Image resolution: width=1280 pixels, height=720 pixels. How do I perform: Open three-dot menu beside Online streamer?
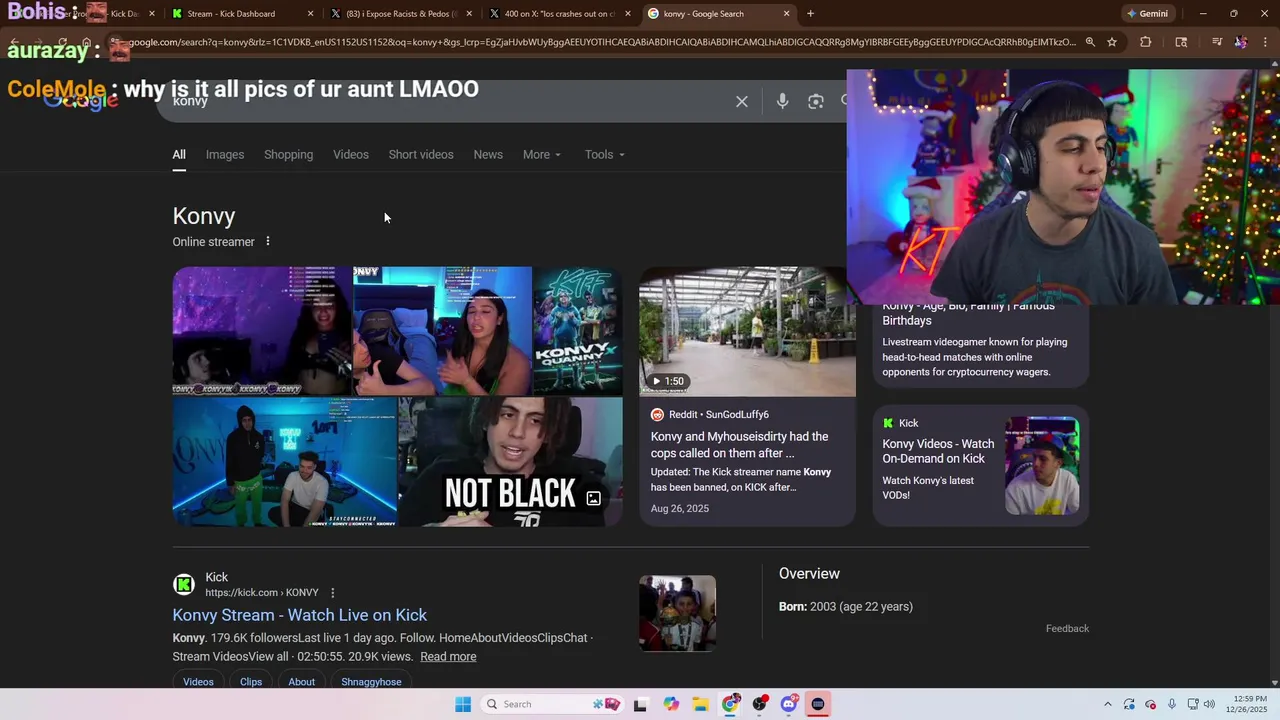267,241
